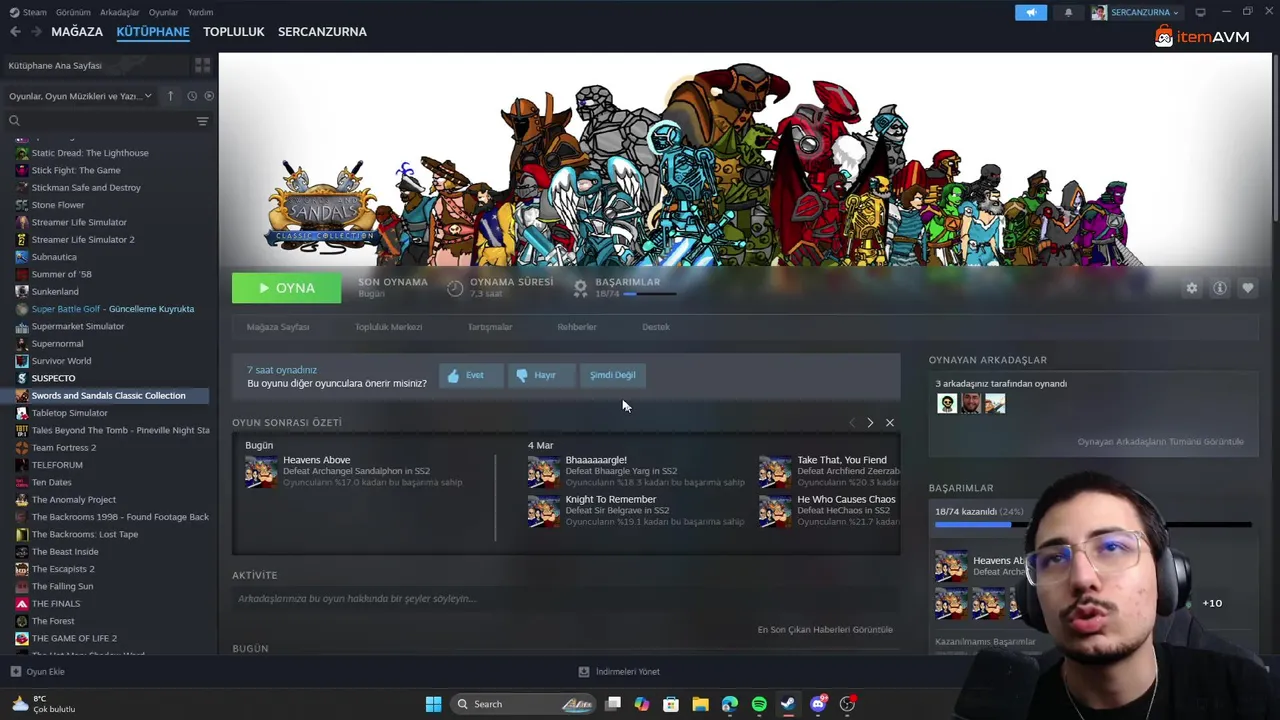The height and width of the screenshot is (720, 1280).
Task: Open the Oyunlar menu
Action: click(164, 12)
